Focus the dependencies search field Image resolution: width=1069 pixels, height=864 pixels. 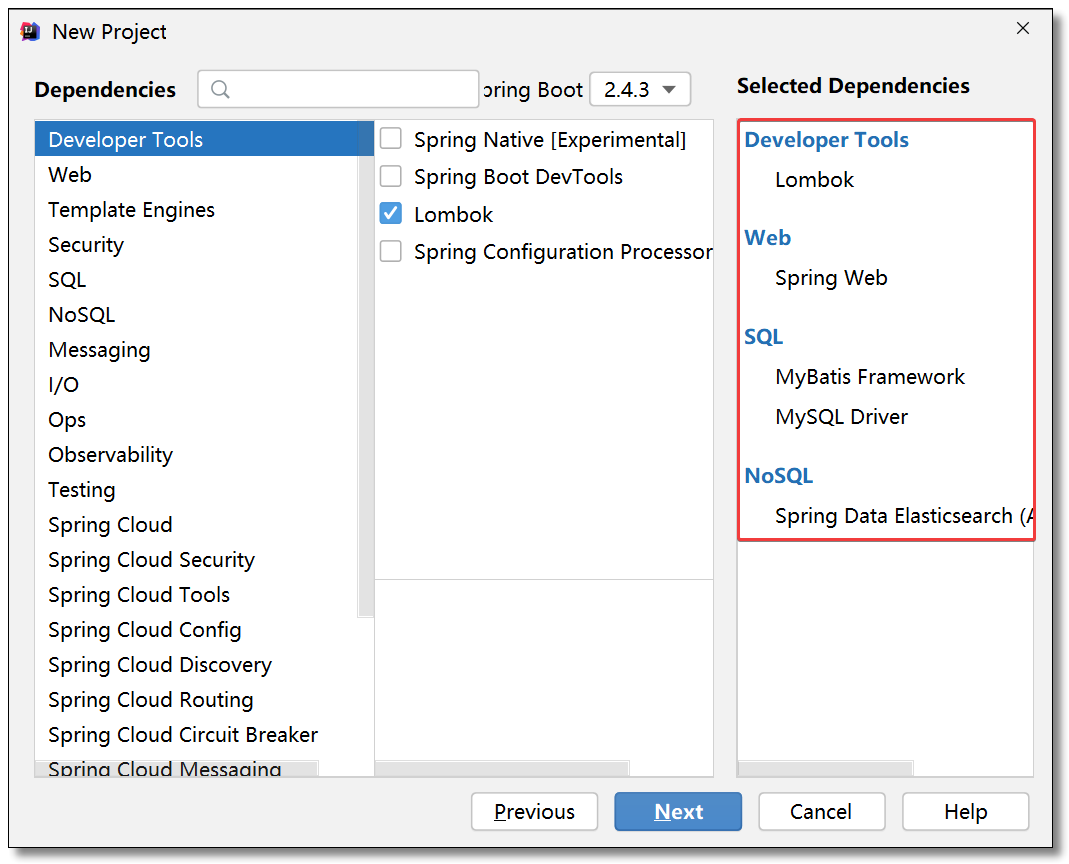click(x=338, y=89)
